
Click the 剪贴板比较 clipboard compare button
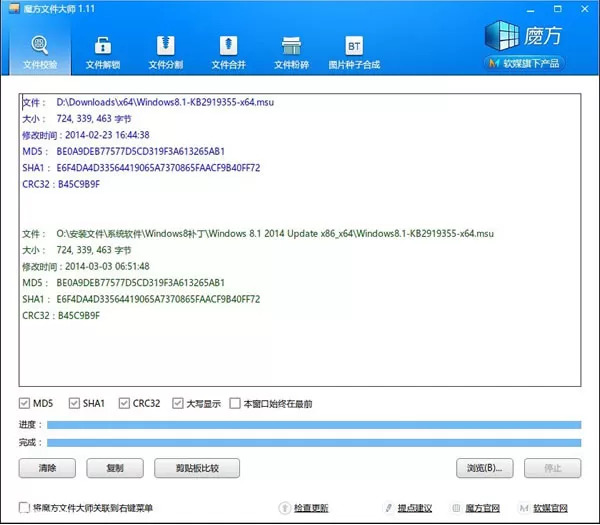[x=197, y=468]
